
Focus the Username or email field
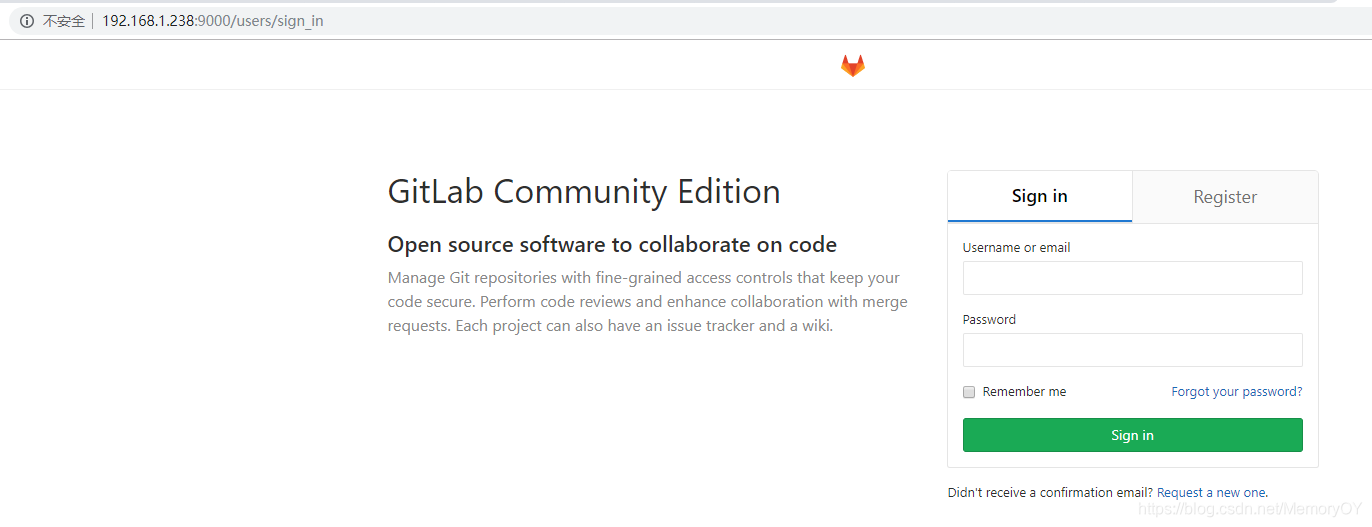(x=1132, y=278)
